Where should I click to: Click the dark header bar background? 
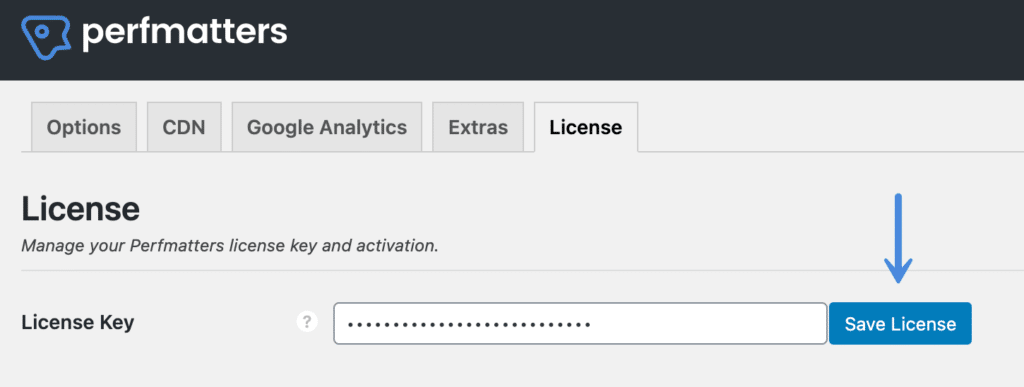[653, 39]
